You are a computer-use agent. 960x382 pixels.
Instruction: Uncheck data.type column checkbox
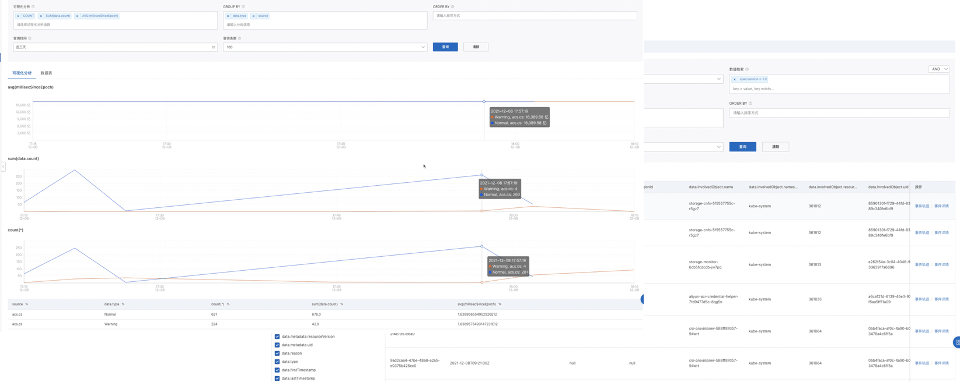(277, 362)
